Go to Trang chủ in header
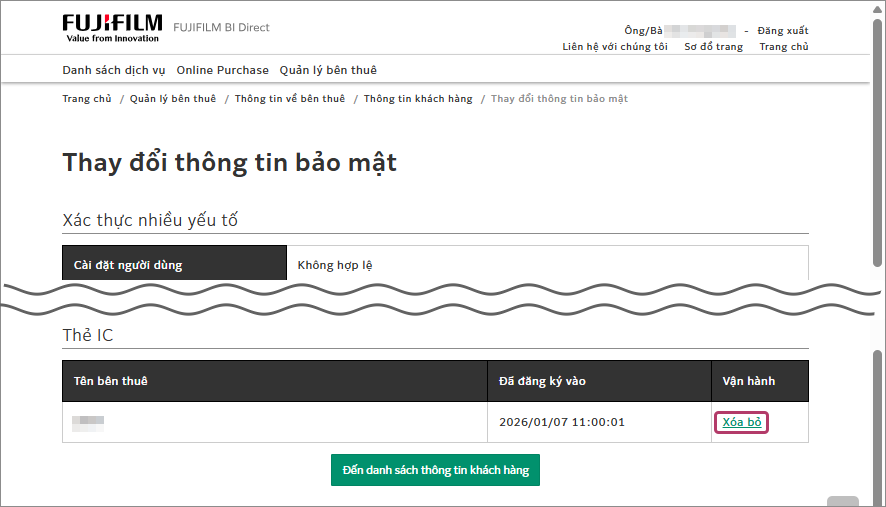The height and width of the screenshot is (507, 886). tap(784, 47)
